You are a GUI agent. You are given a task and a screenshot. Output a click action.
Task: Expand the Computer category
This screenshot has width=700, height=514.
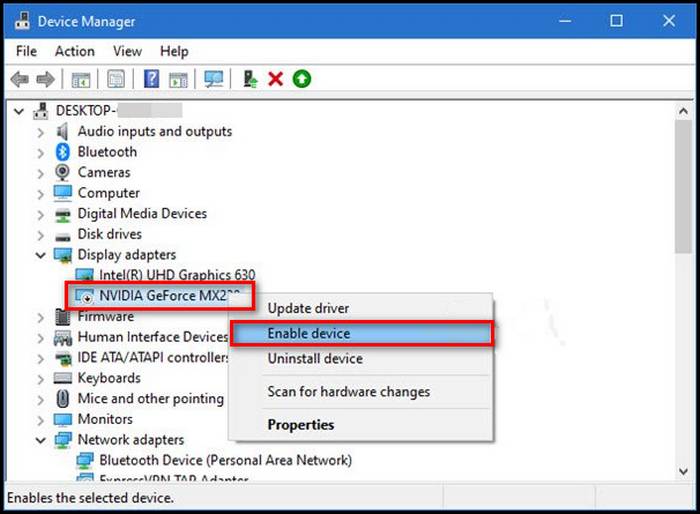[x=41, y=194]
